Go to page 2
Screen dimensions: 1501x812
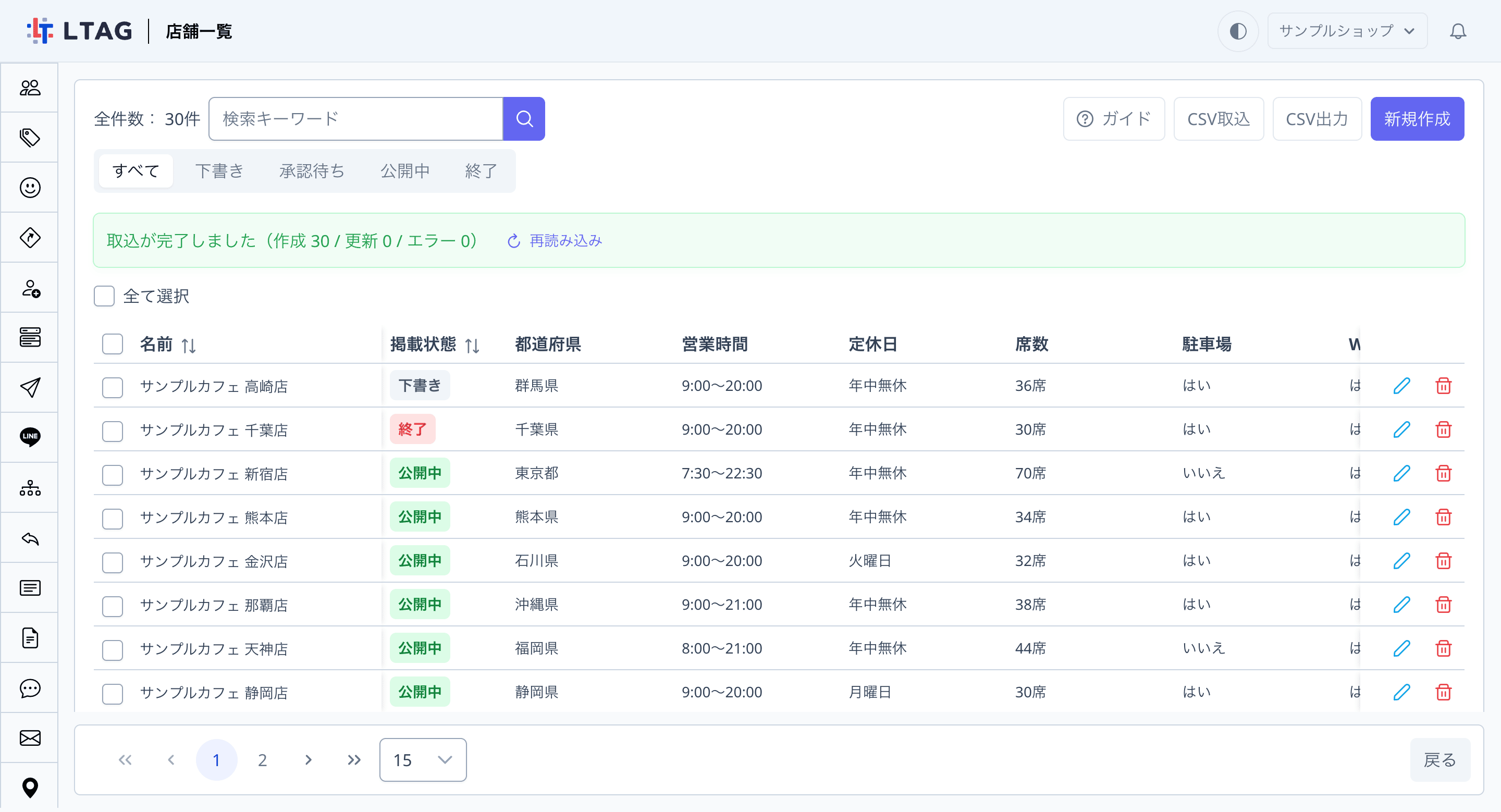[x=262, y=759]
